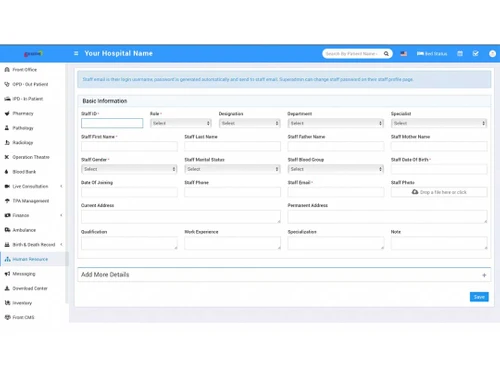The height and width of the screenshot is (375, 500).
Task: Click the Staff Father Name field
Action: (336, 146)
